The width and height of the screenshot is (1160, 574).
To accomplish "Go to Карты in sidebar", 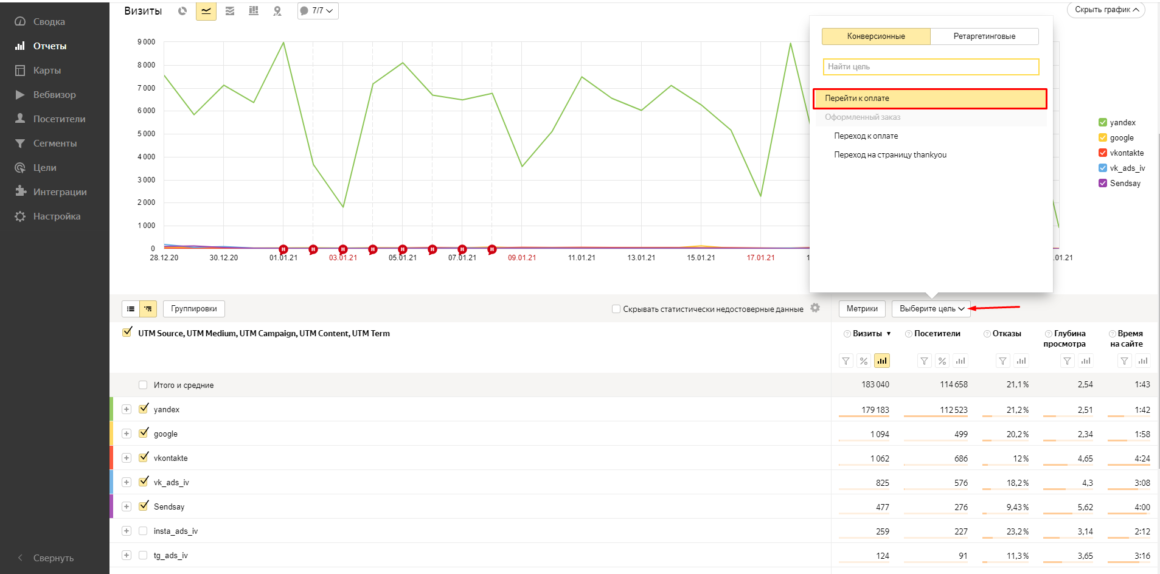I will 47,70.
